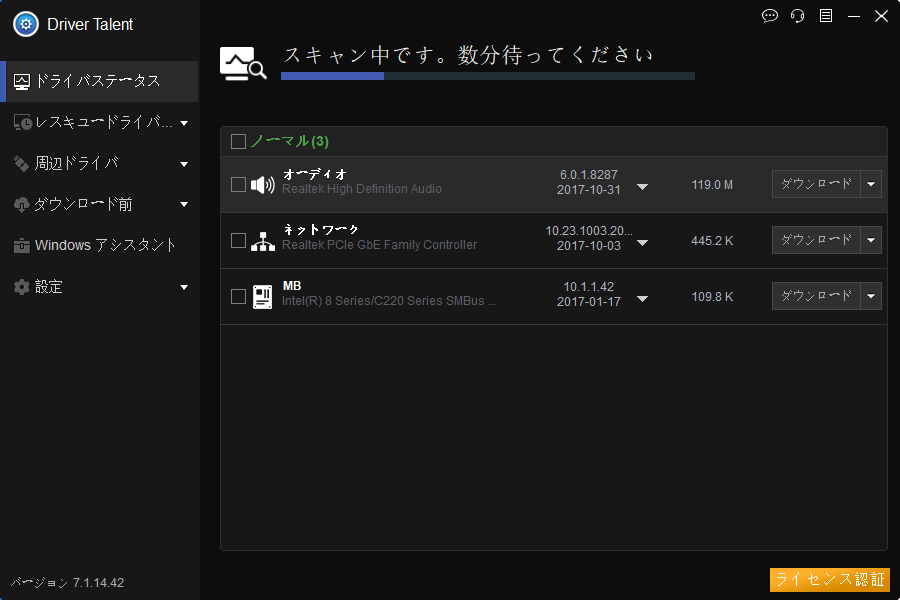This screenshot has height=600, width=900.
Task: Open Windows アシスタント sidebar item
Action: pos(100,246)
